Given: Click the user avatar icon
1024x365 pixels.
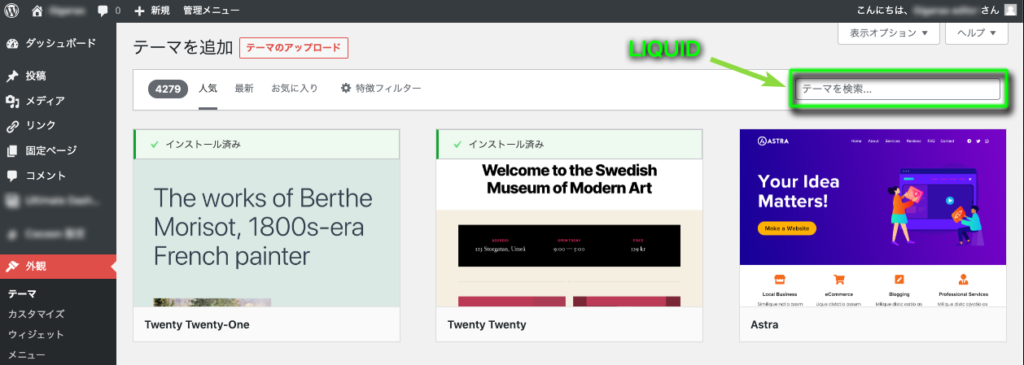Looking at the screenshot, I should coord(1010,10).
